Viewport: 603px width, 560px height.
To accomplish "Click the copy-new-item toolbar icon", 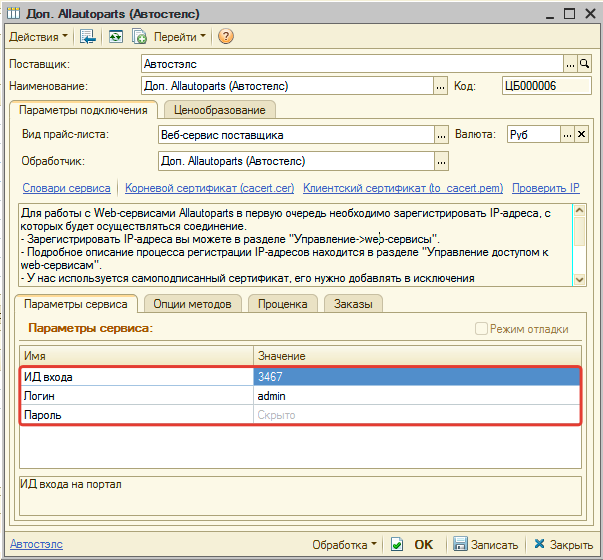I will click(x=139, y=37).
